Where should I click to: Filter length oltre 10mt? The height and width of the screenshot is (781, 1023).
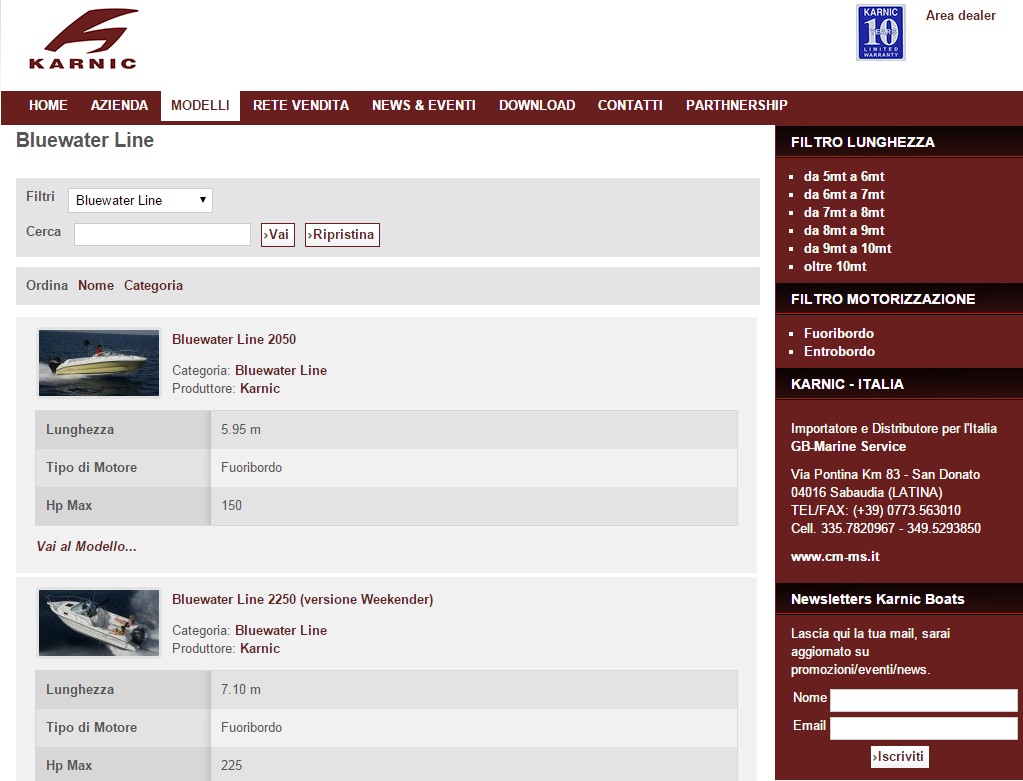click(835, 267)
